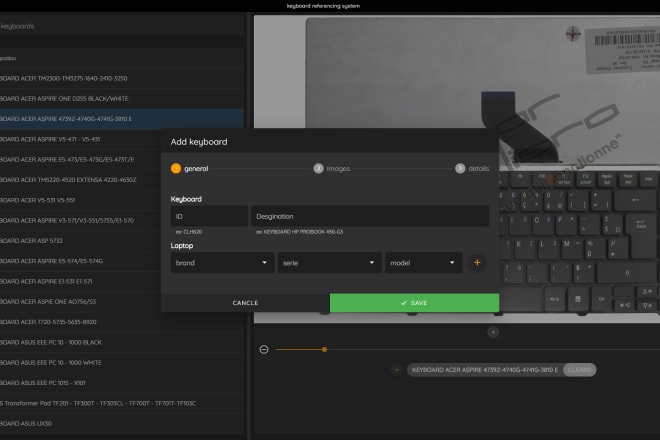
Task: Click the orange zoom slider handle
Action: point(325,349)
